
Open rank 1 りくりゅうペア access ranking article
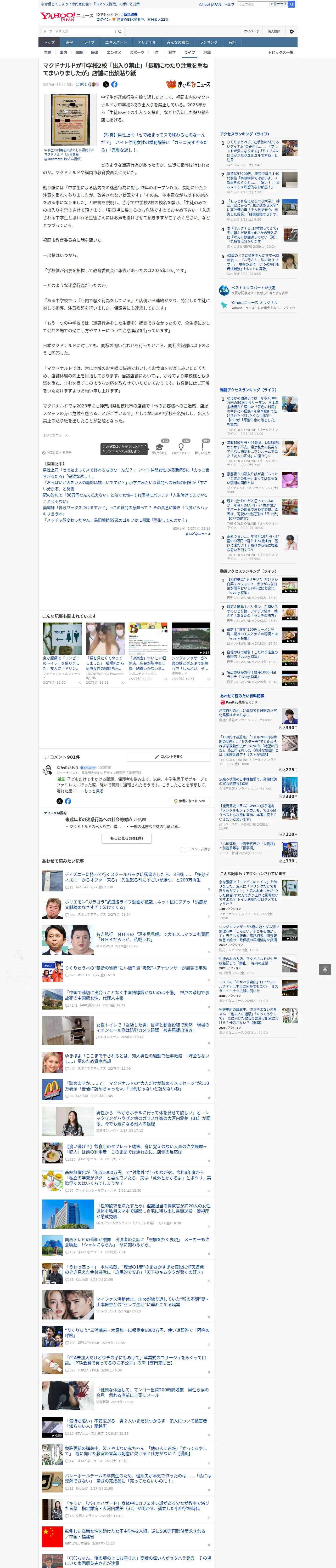253,152
